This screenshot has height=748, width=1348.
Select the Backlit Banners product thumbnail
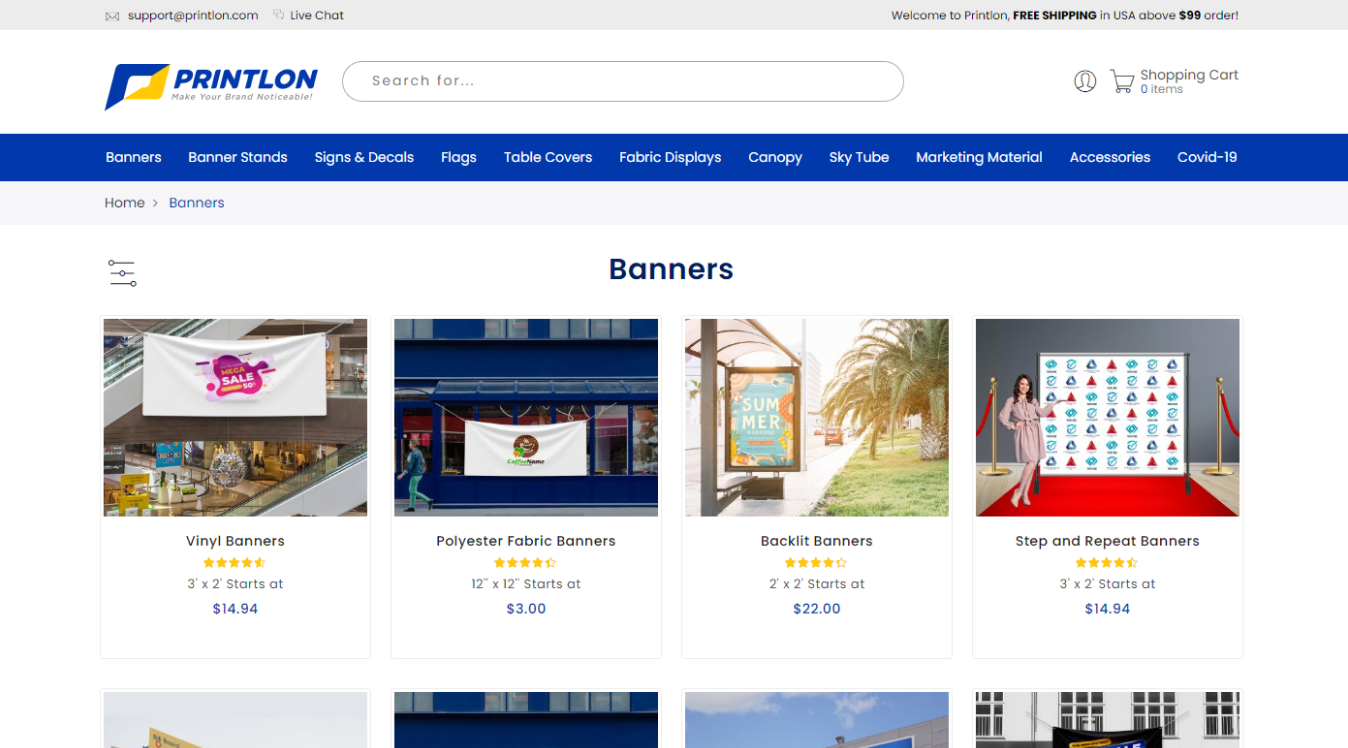coord(817,418)
